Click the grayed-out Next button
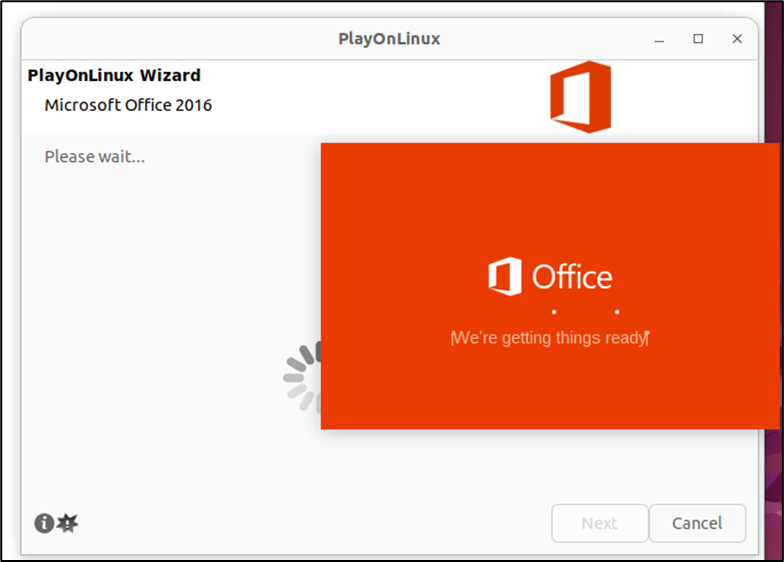 [x=600, y=523]
